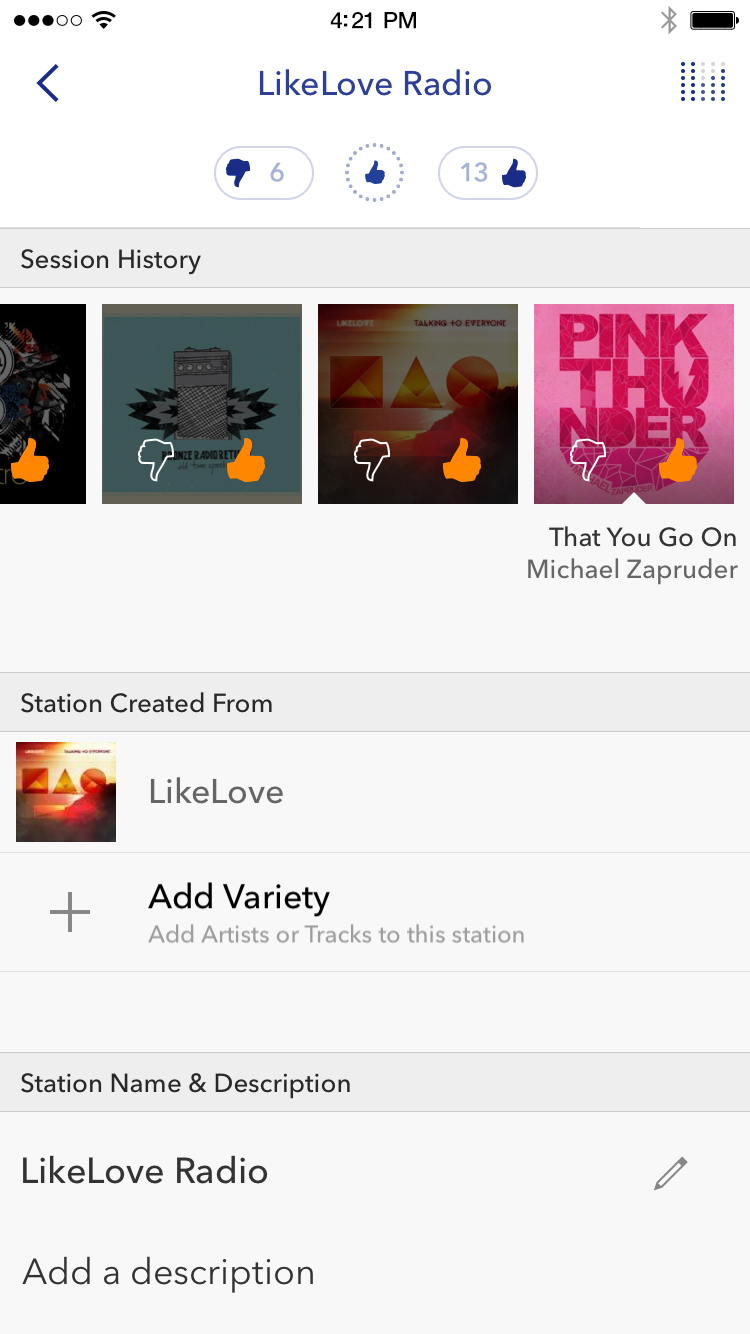Thumb up the Talking to Everyone album

pos(461,460)
